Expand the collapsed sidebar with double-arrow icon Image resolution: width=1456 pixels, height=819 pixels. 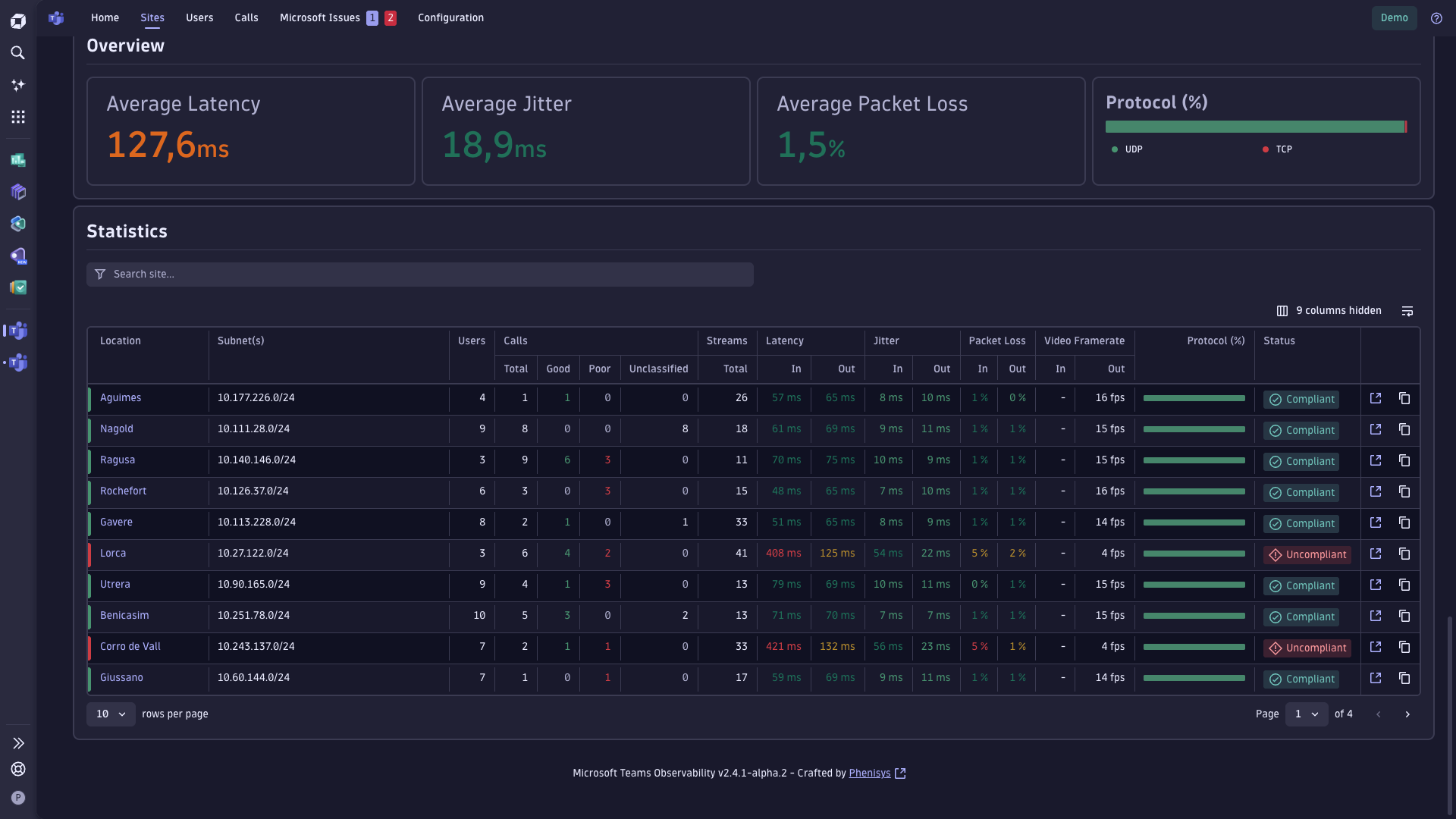click(18, 743)
